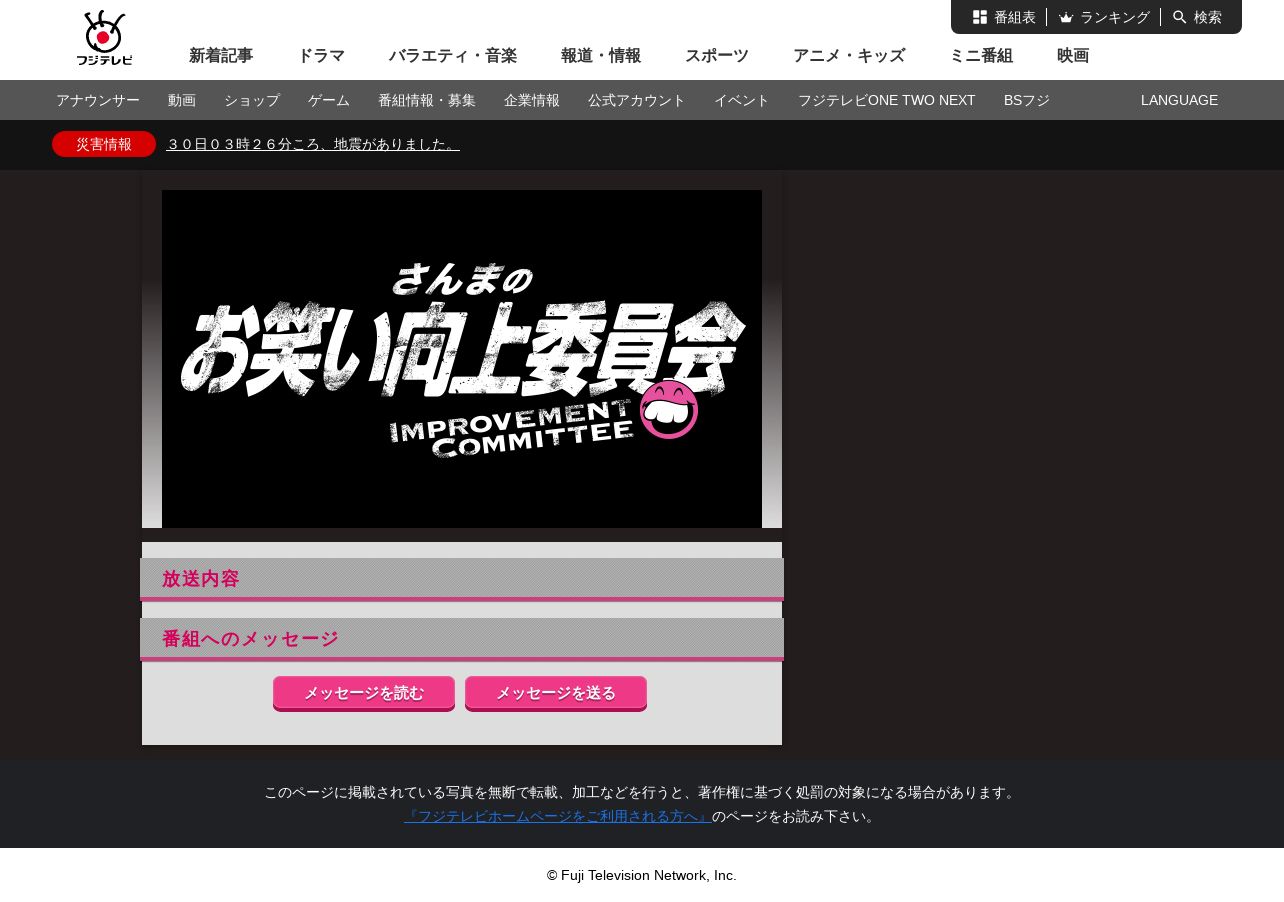Open 新着記事 menu

pos(221,56)
